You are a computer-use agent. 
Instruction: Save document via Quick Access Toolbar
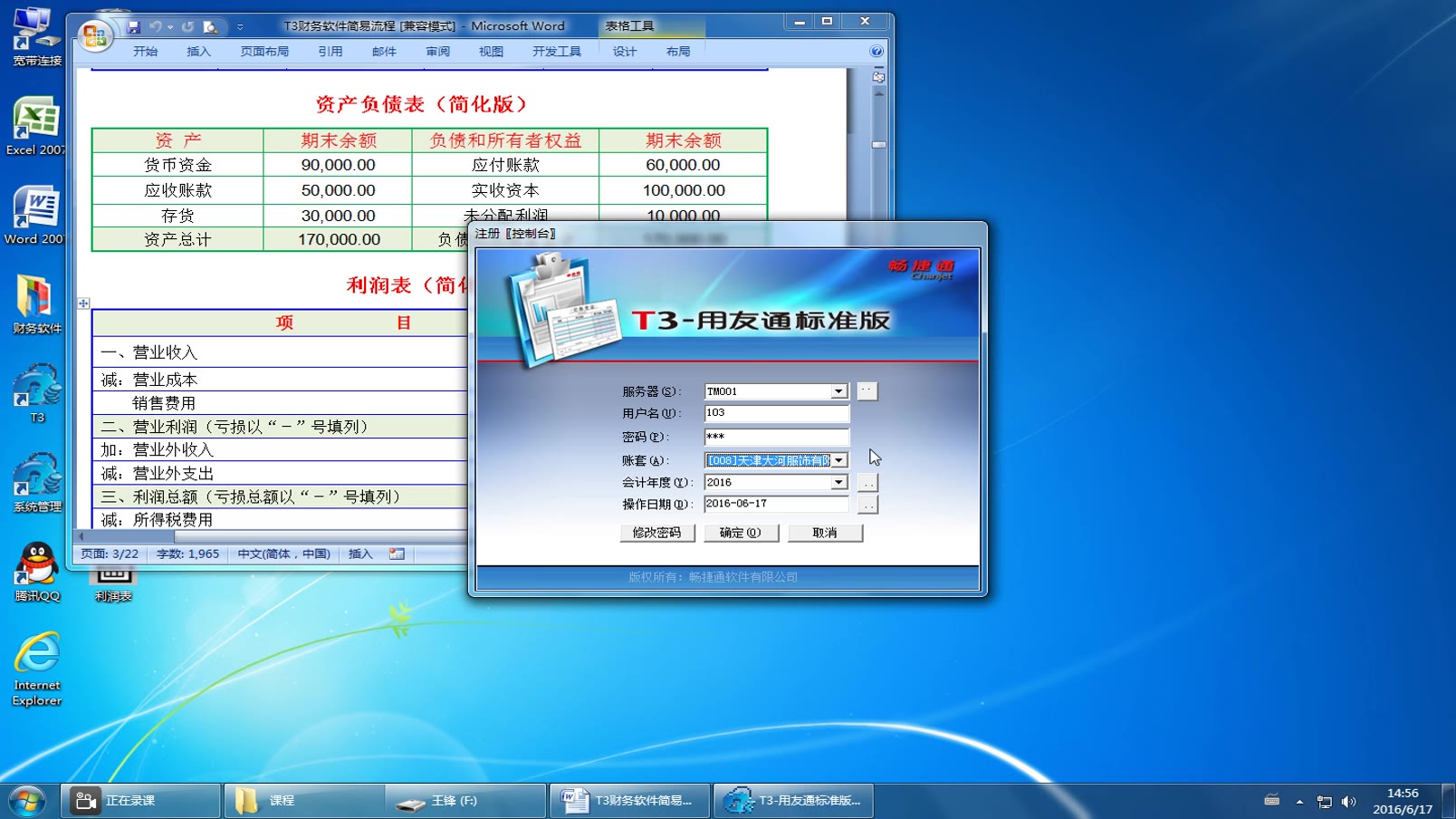click(x=133, y=26)
